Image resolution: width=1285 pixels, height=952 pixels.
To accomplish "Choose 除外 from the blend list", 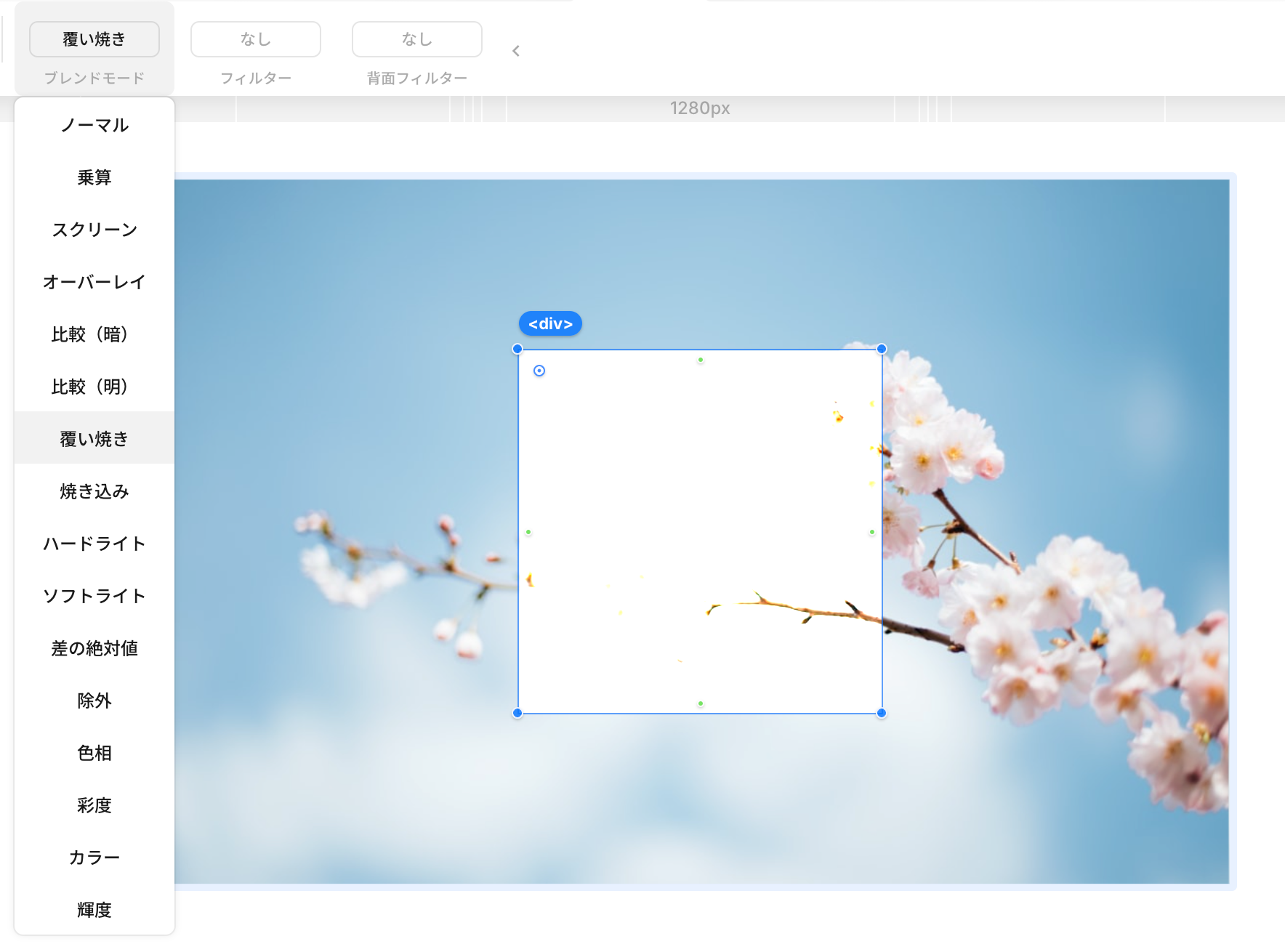I will 94,701.
